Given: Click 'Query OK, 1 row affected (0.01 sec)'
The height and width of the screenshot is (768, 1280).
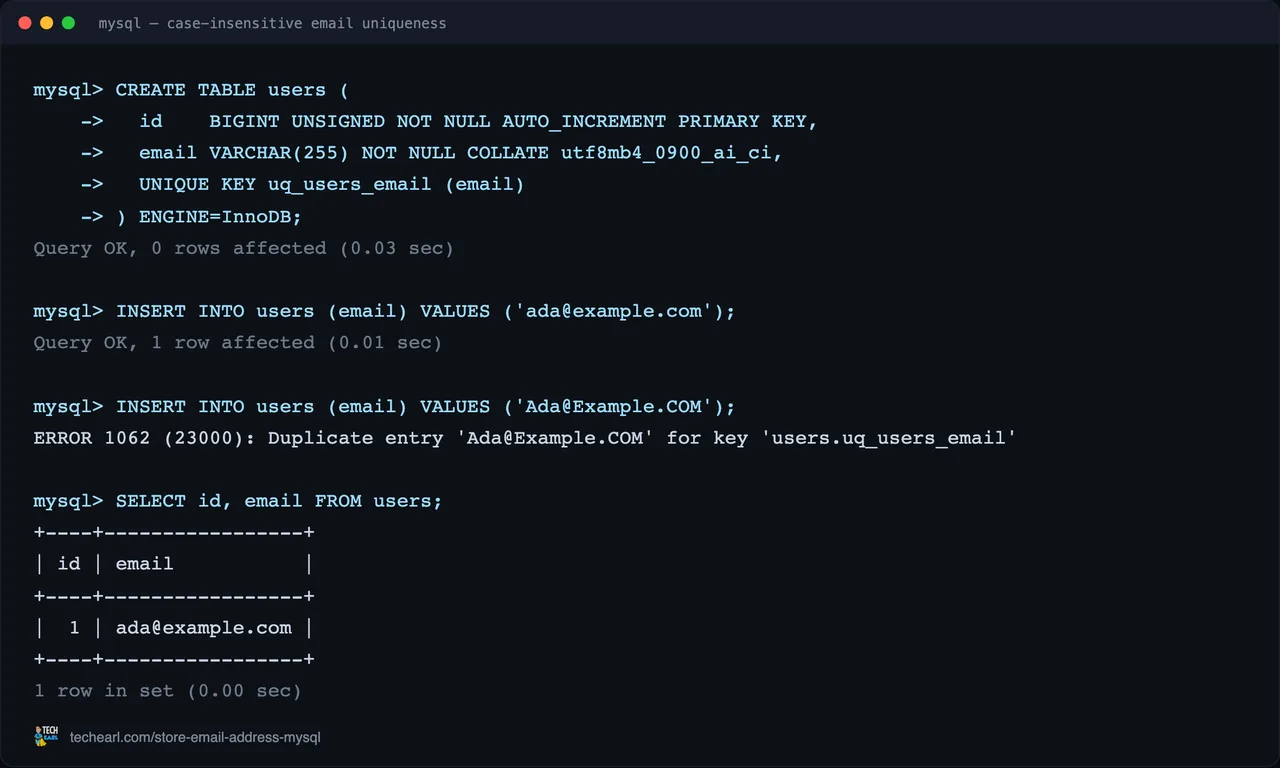Looking at the screenshot, I should [237, 343].
